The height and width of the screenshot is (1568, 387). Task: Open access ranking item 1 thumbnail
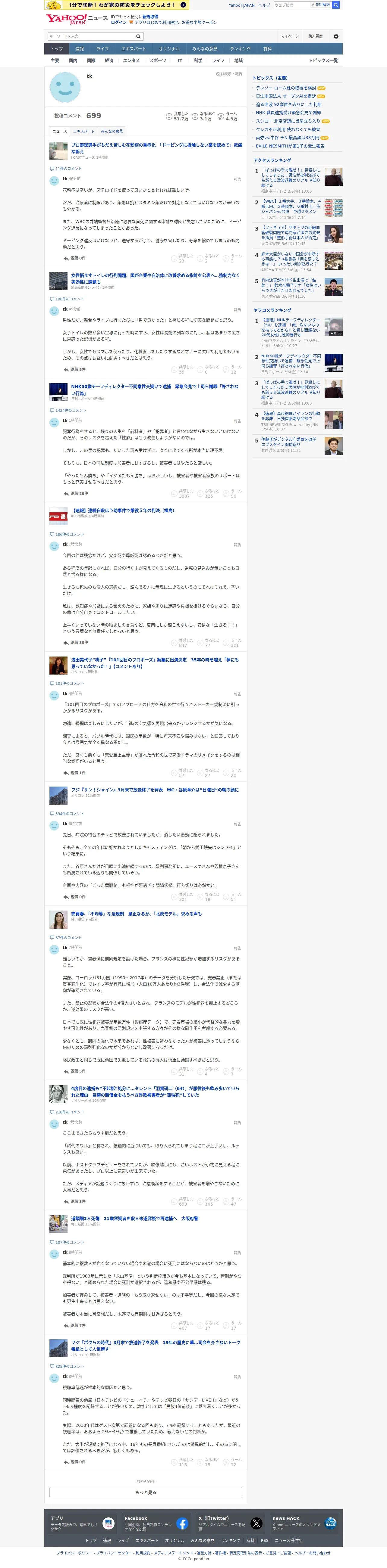(x=333, y=176)
